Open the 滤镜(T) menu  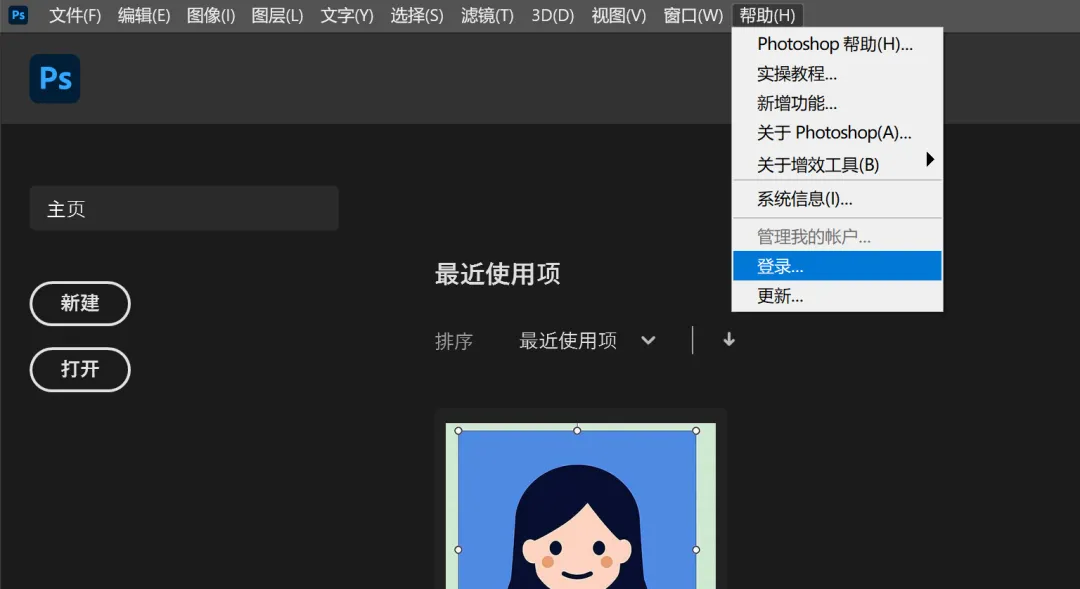[487, 15]
